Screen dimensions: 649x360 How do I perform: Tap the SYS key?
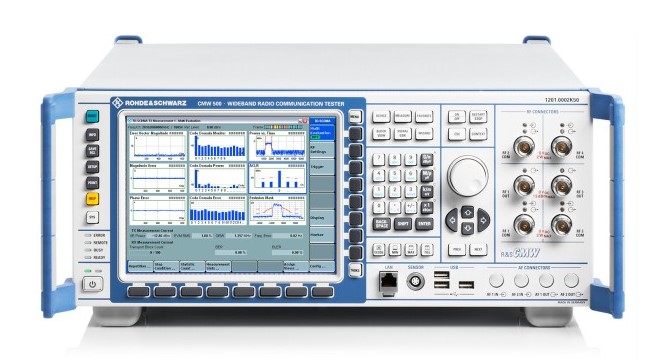tap(92, 217)
